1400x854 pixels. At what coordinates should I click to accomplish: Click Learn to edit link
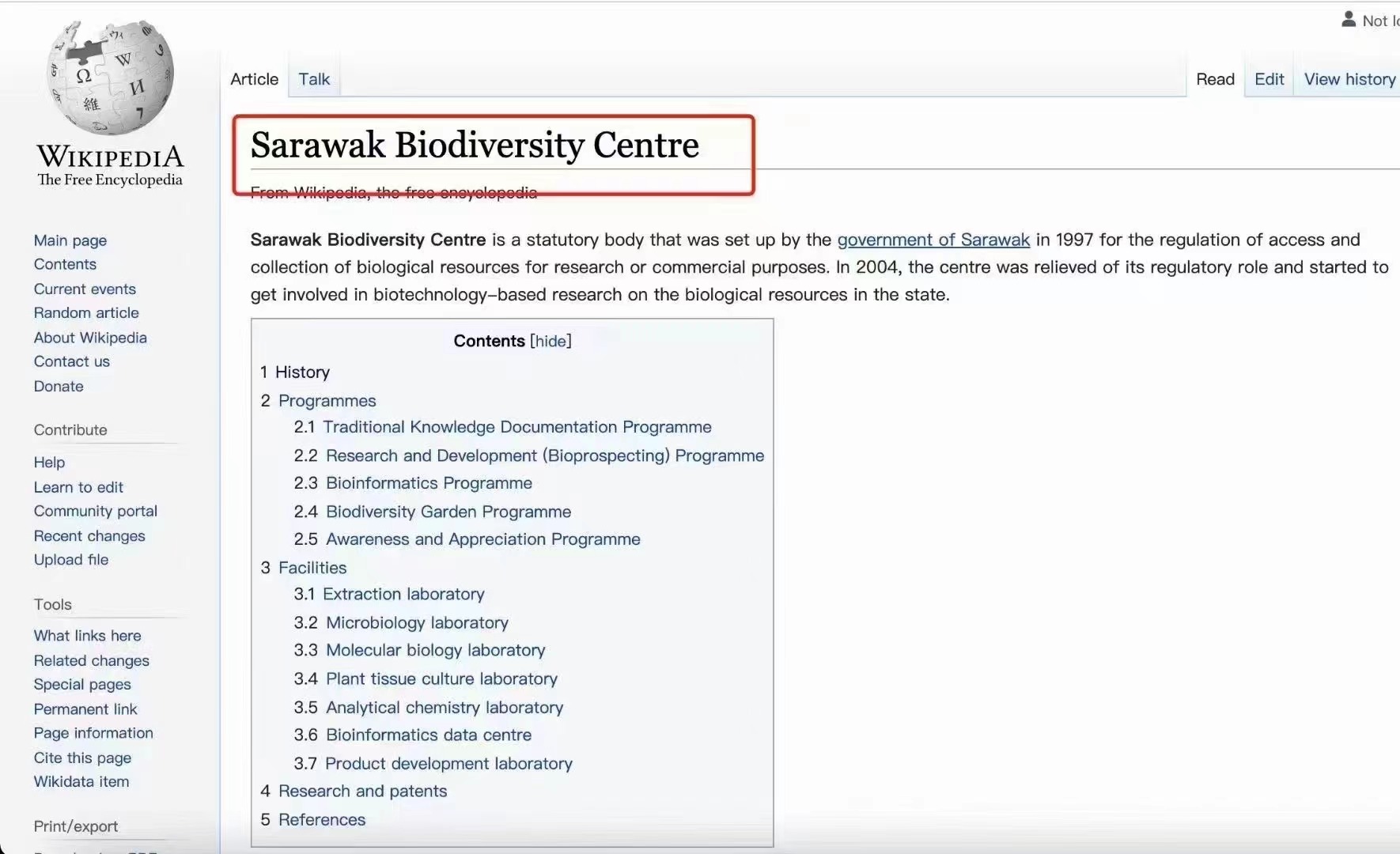click(78, 487)
